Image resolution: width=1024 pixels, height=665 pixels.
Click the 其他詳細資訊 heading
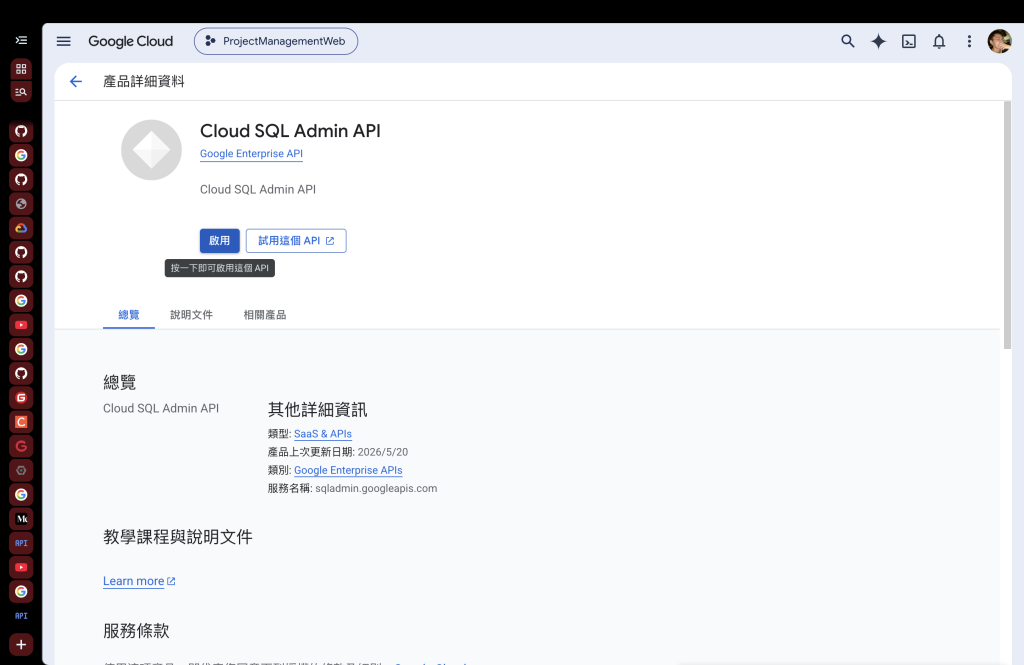(x=317, y=410)
